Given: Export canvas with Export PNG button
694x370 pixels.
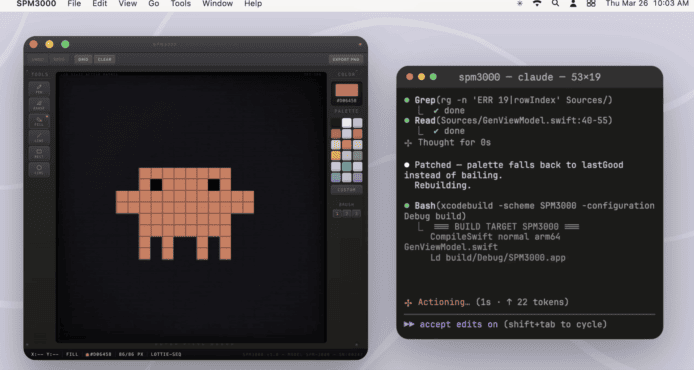Looking at the screenshot, I should pyautogui.click(x=346, y=59).
